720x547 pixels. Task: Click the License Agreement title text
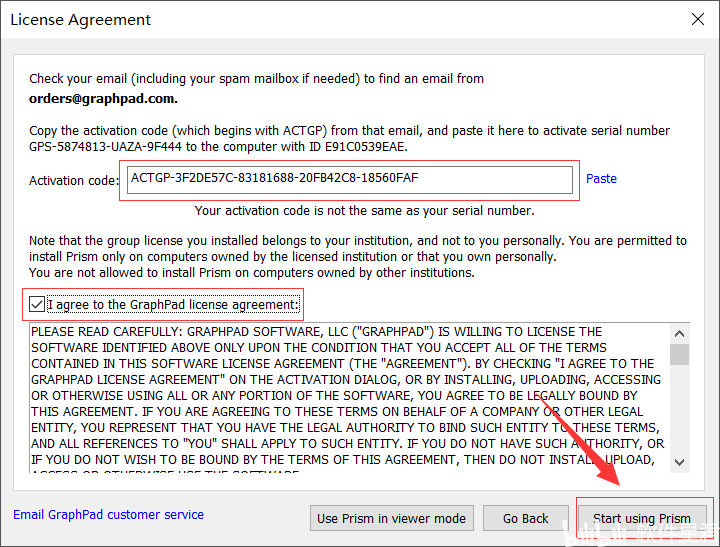coord(80,20)
